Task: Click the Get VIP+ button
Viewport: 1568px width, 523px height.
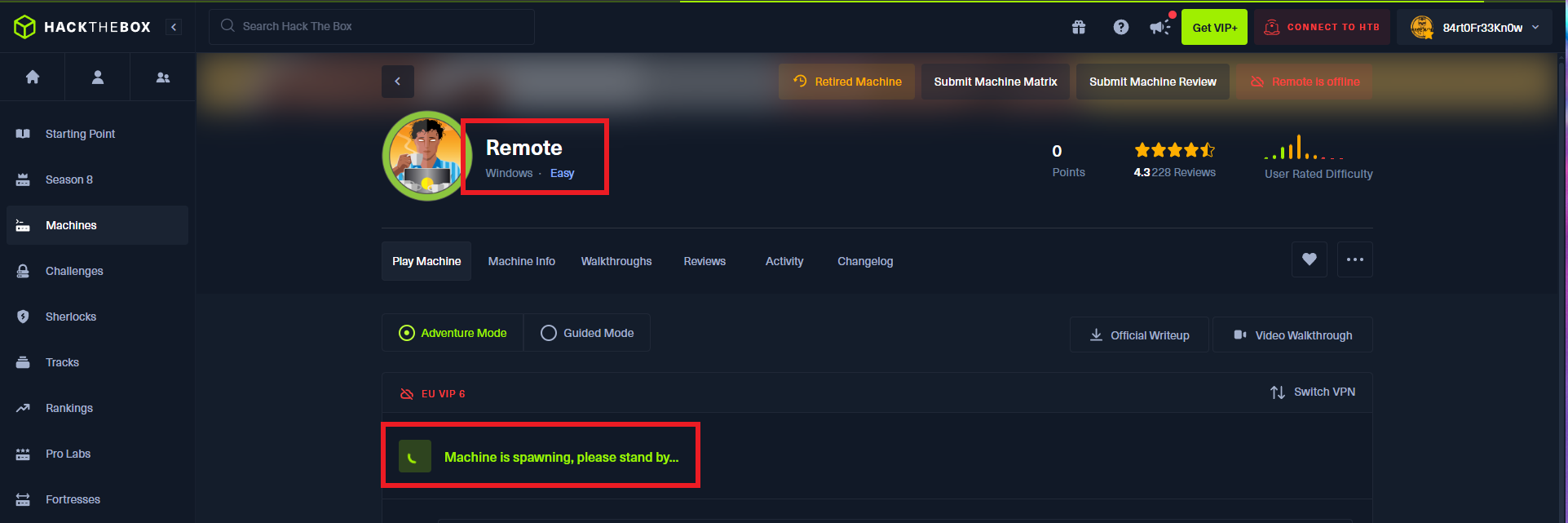Action: [1214, 27]
